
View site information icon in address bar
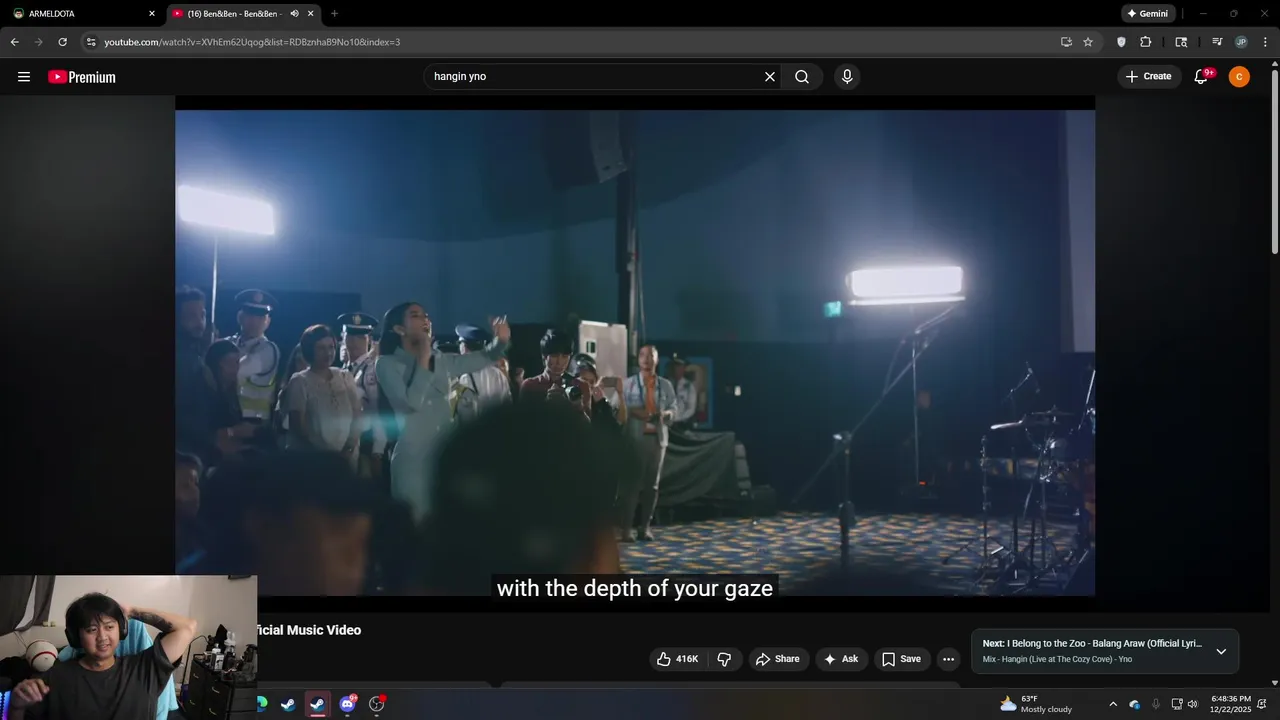91,42
